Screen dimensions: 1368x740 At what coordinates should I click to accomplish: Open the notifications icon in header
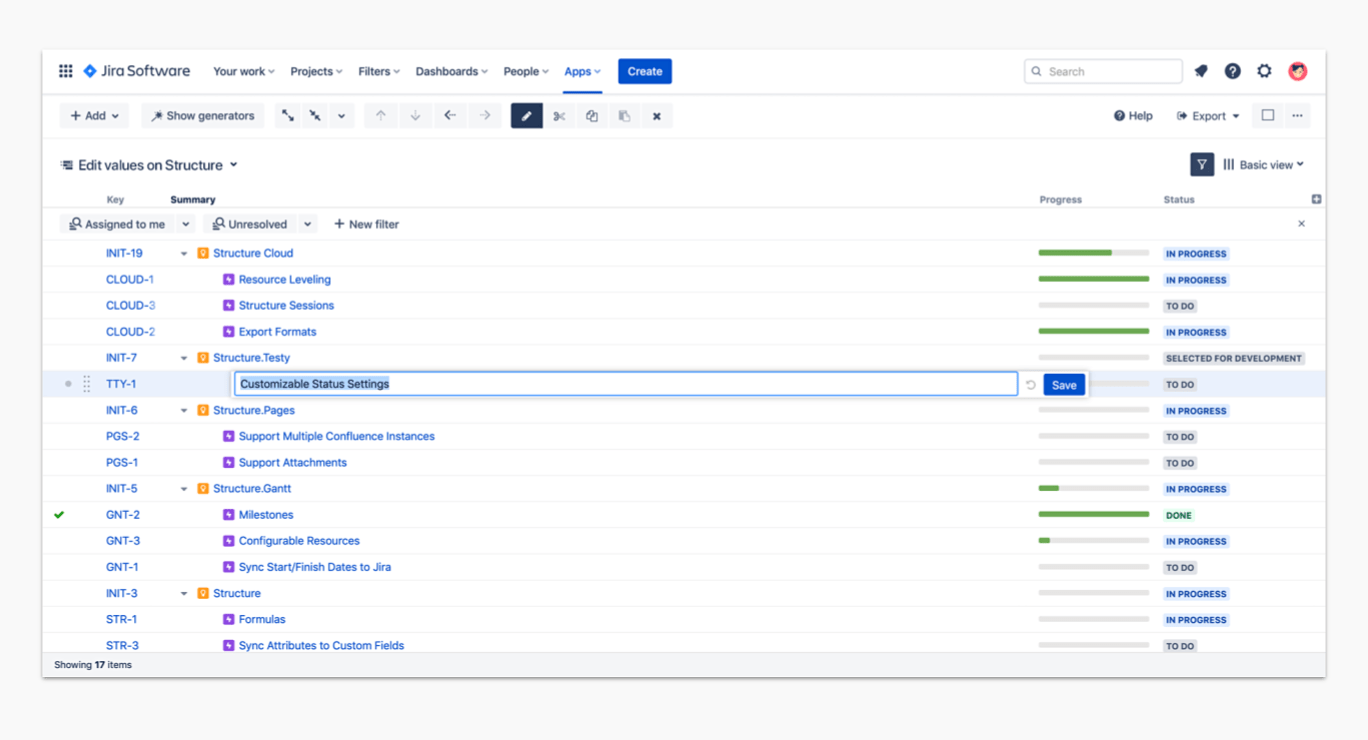[1201, 71]
